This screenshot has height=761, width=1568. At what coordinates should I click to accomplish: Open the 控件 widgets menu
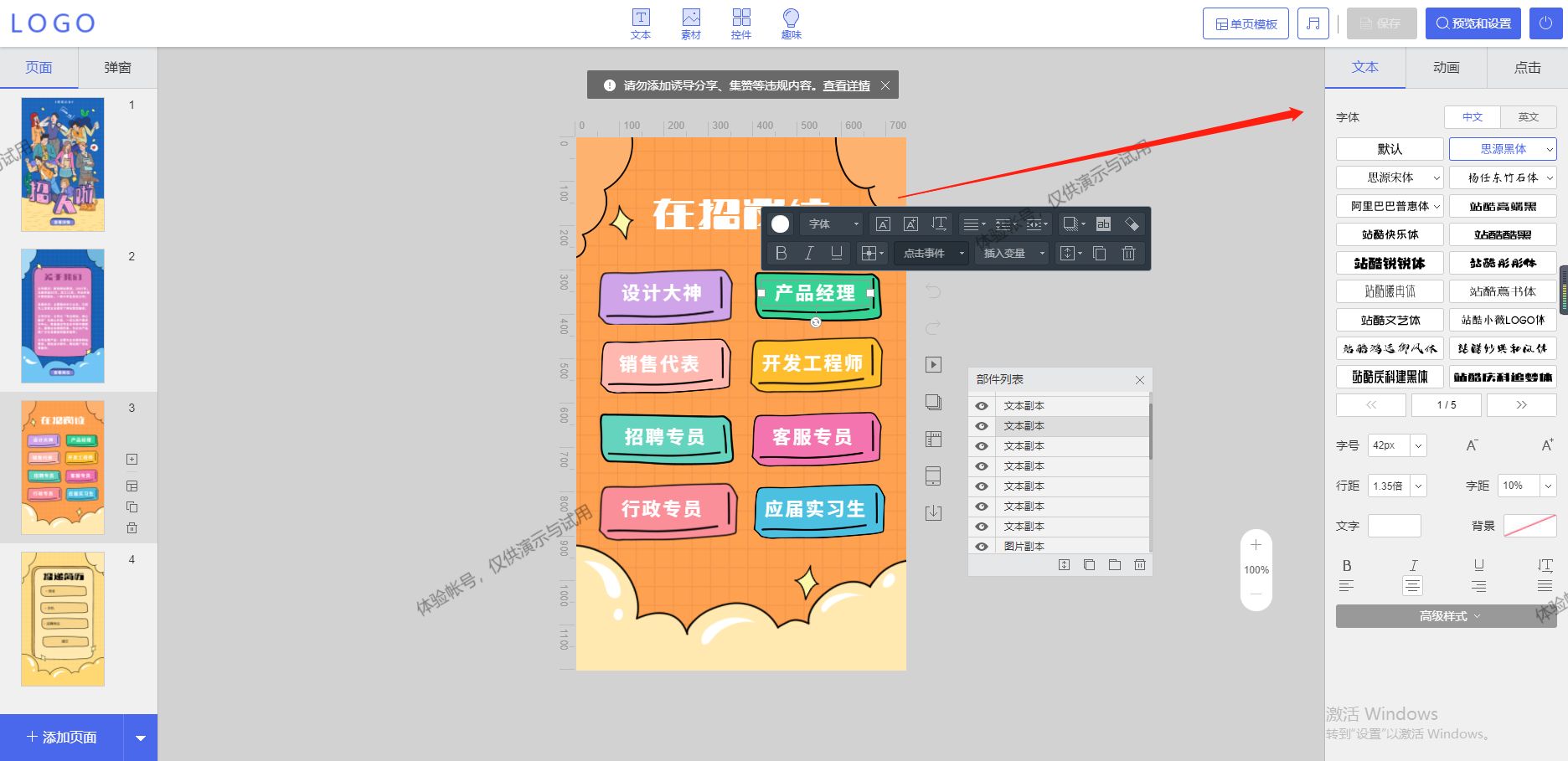tap(741, 23)
